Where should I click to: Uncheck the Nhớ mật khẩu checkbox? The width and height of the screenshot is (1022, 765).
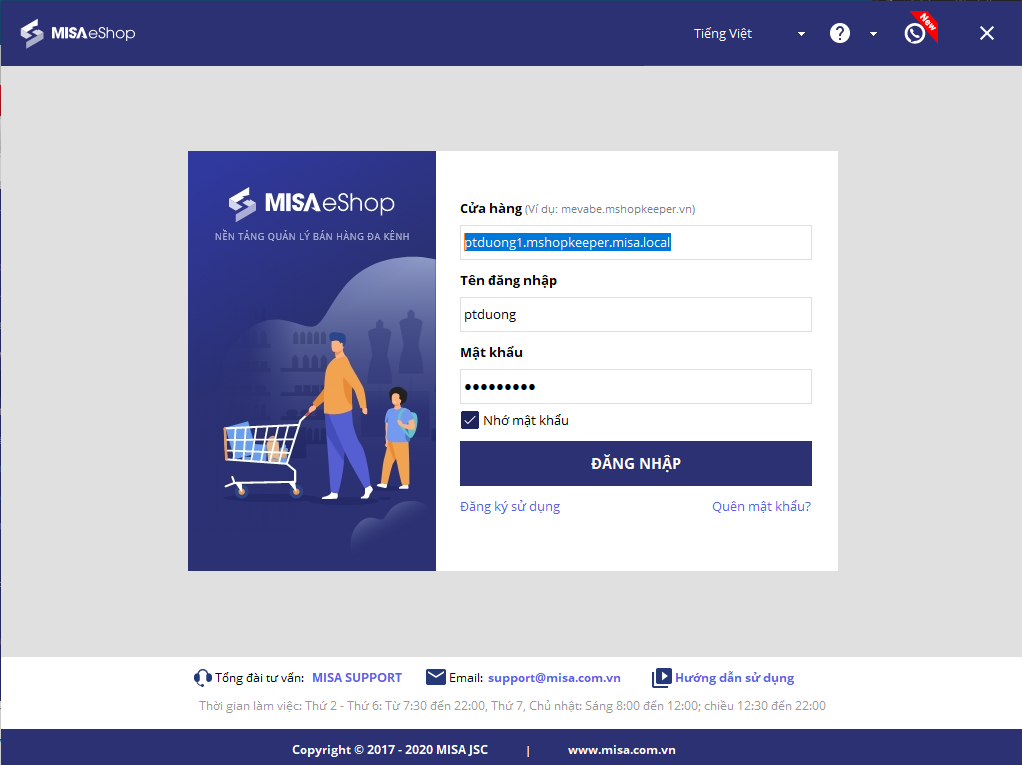pyautogui.click(x=469, y=420)
